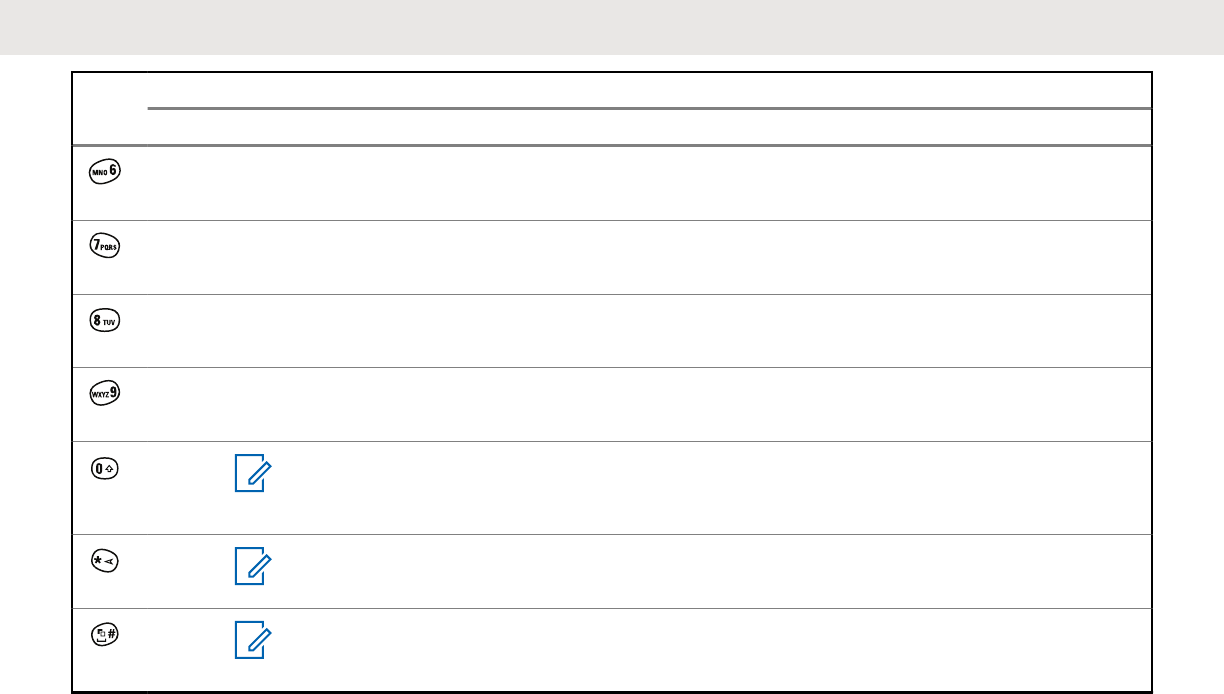Viewport: 1224px width, 694px height.
Task: Click the hash keypad key icon
Action: (103, 633)
